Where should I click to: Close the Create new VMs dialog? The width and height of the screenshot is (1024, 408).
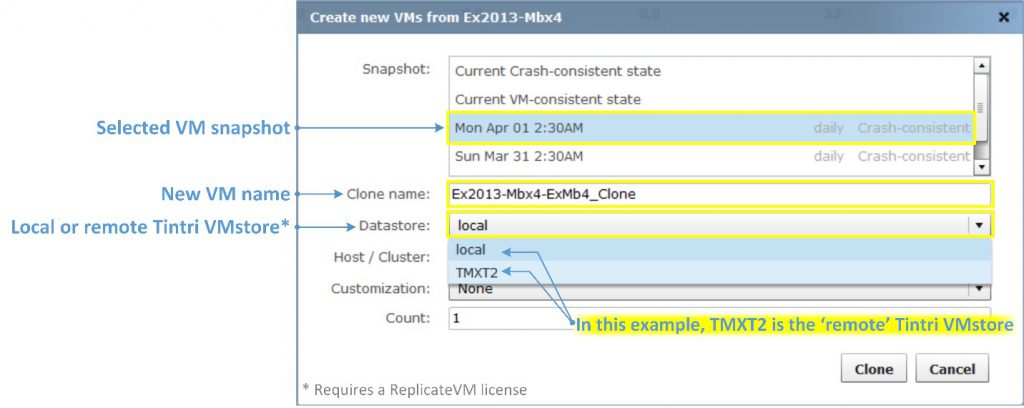[1003, 17]
